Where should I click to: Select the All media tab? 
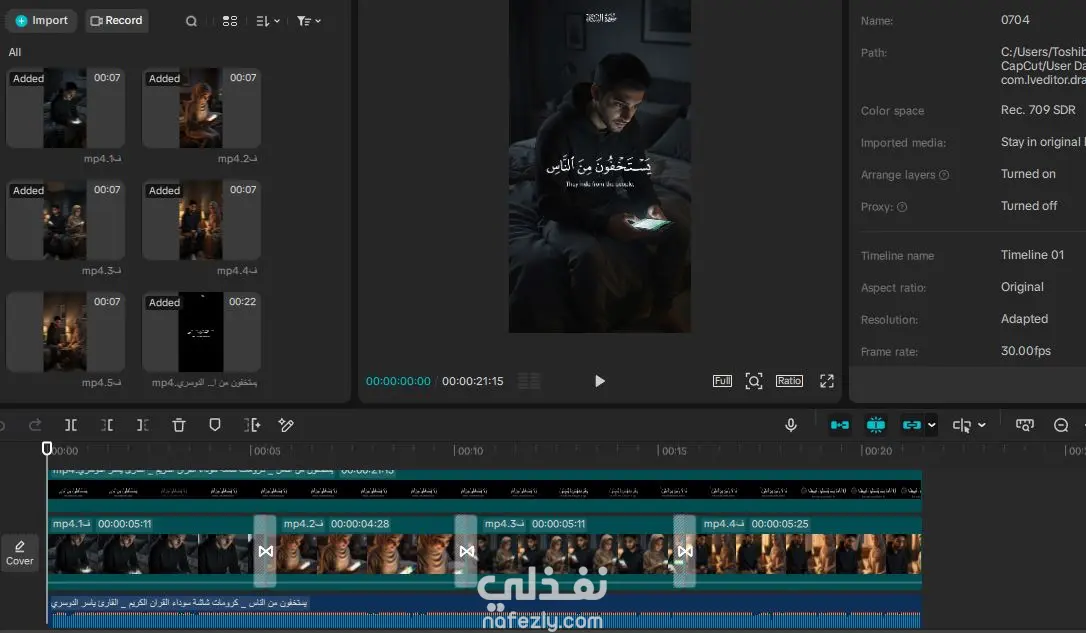point(15,52)
